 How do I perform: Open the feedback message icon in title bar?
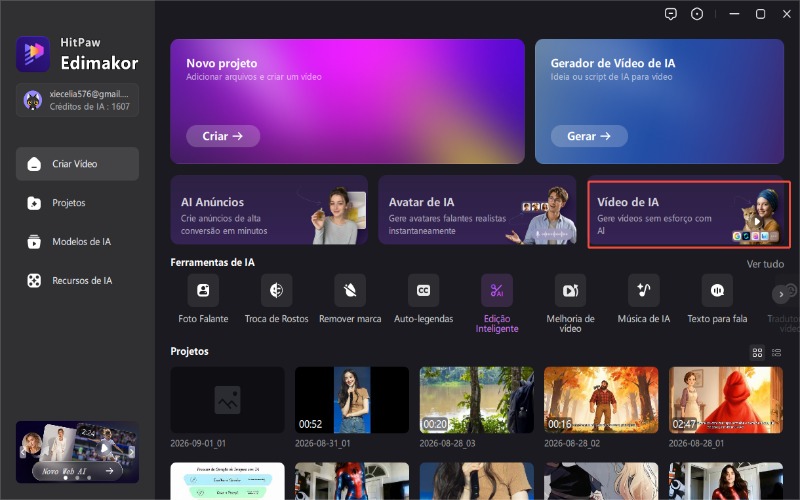(x=671, y=14)
